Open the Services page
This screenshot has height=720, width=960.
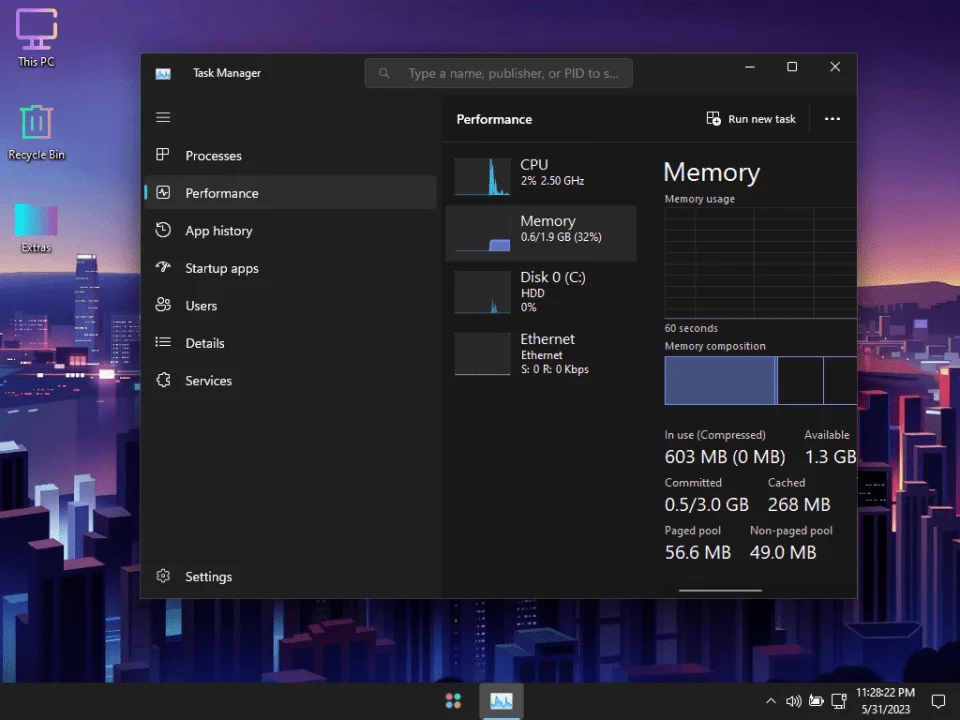pos(291,380)
